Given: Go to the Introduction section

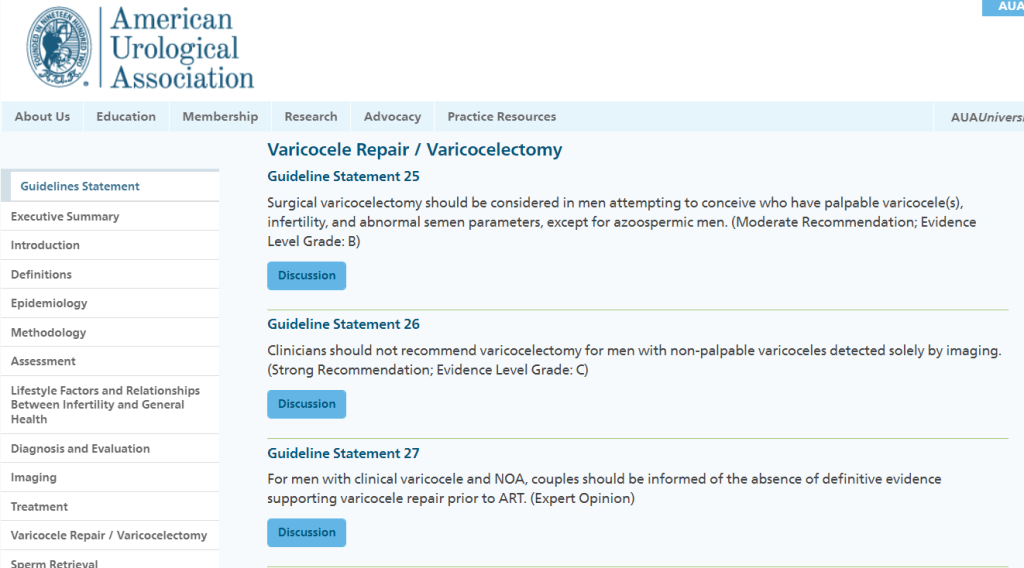Looking at the screenshot, I should (x=45, y=246).
